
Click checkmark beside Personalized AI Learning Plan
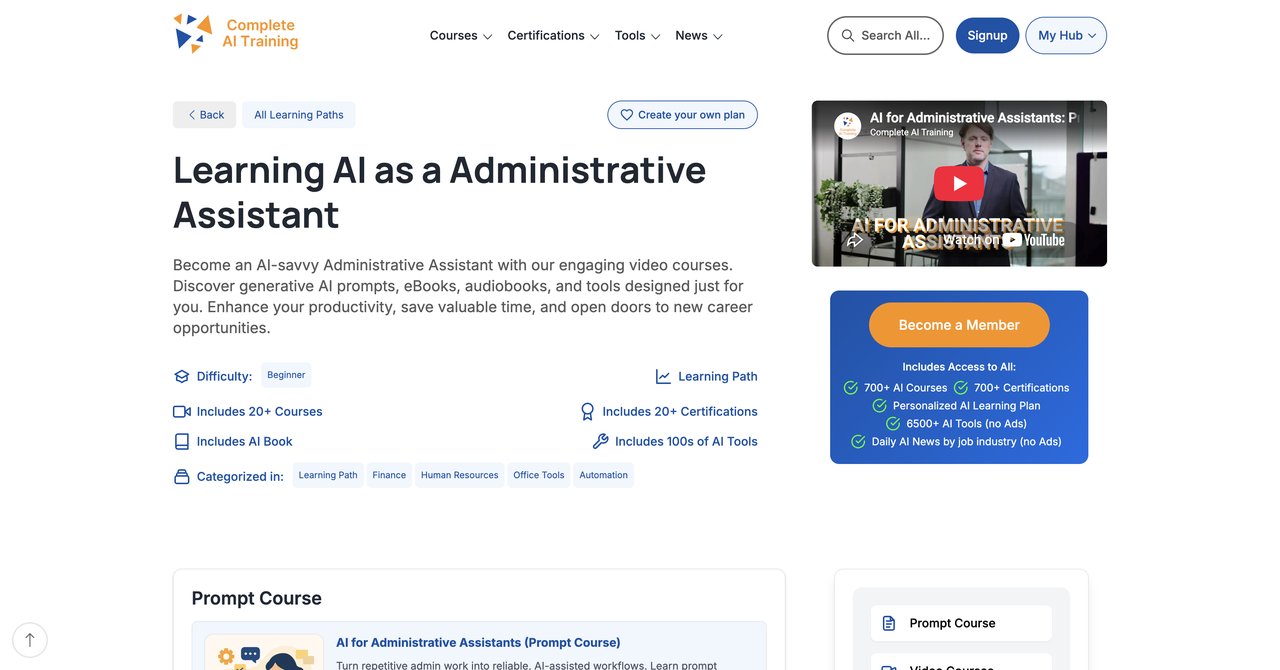pos(880,406)
